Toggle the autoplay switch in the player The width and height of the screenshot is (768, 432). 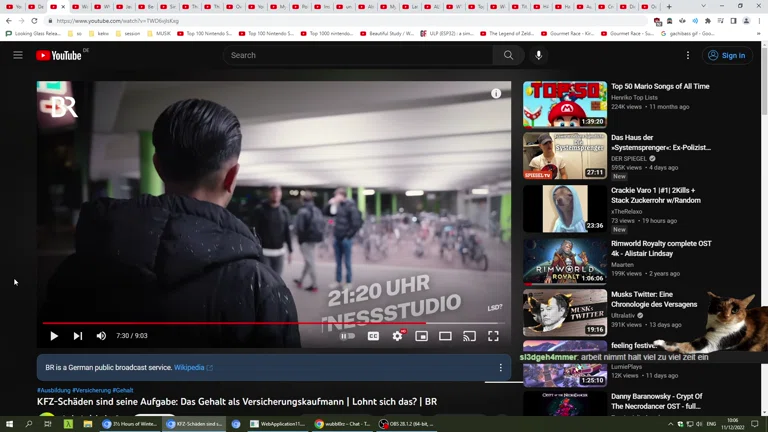pyautogui.click(x=347, y=336)
